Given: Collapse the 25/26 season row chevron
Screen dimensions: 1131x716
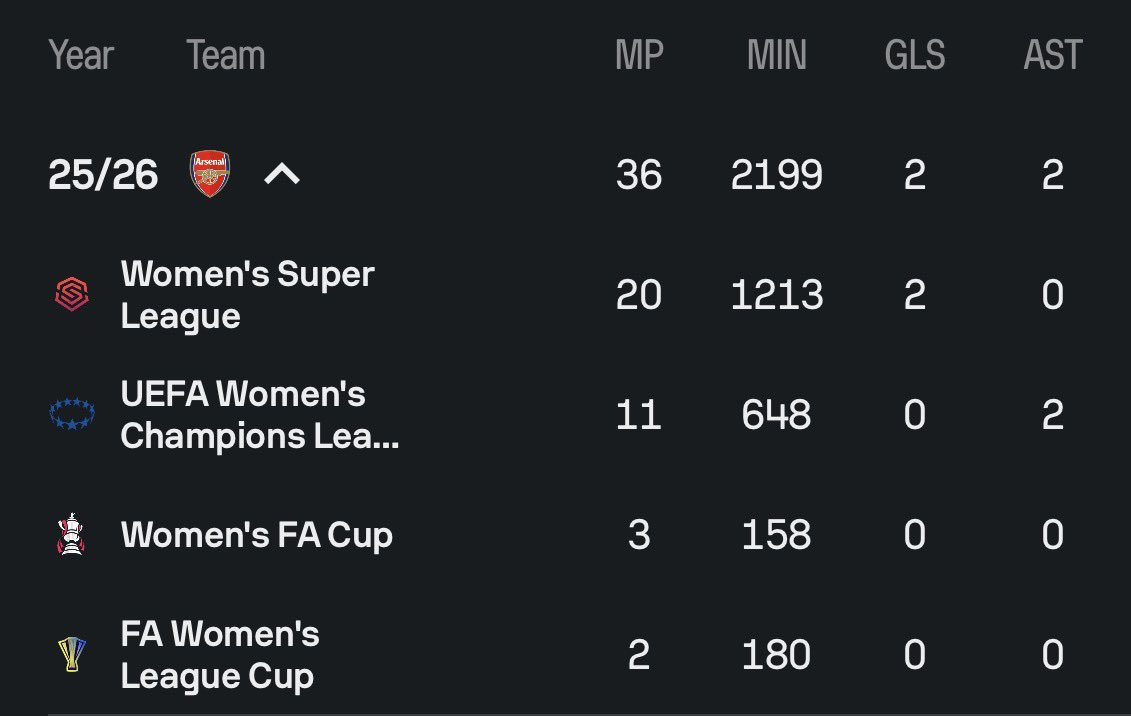Looking at the screenshot, I should point(282,174).
